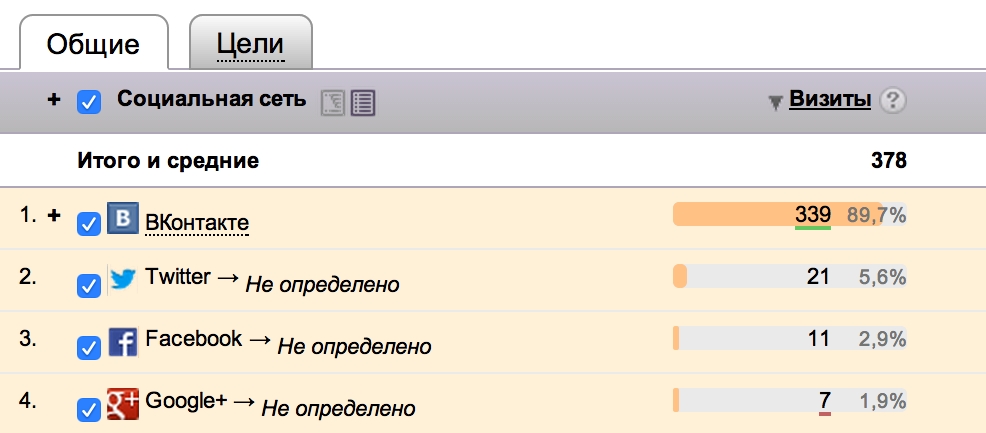
Task: Click the Twitter bird icon
Action: [123, 280]
